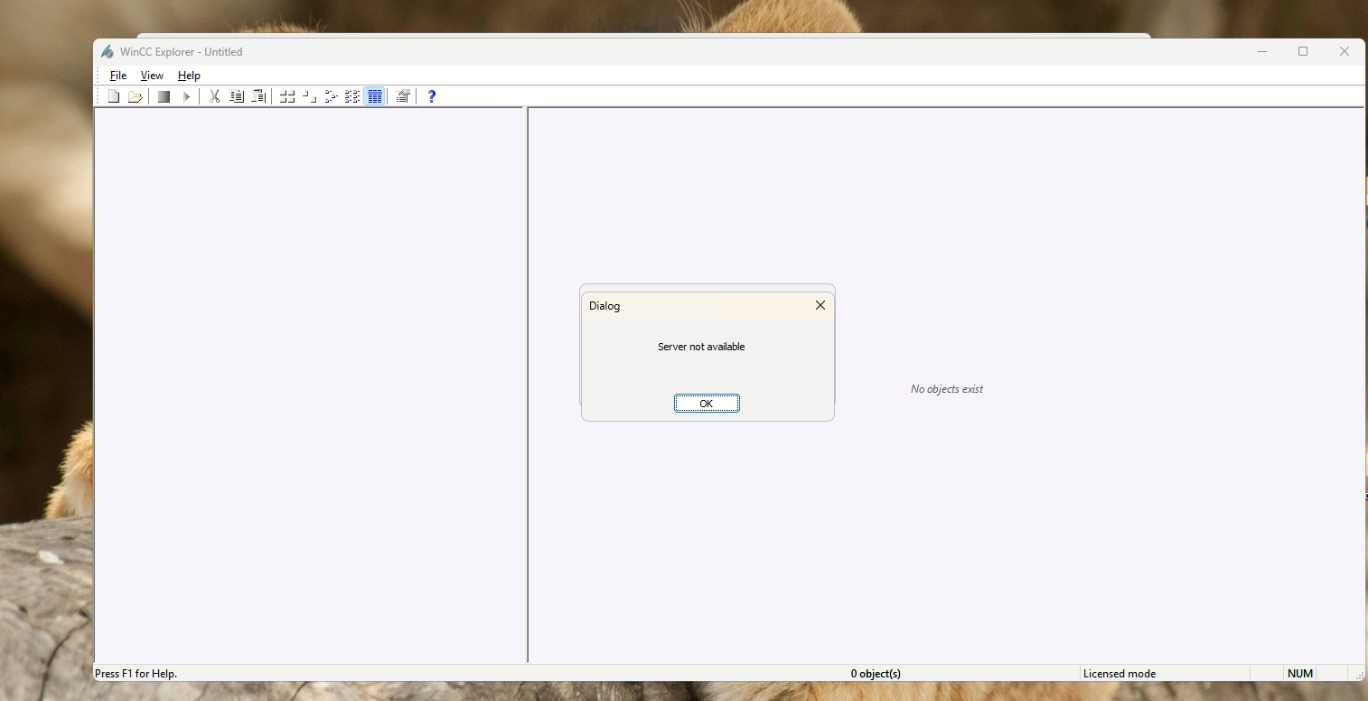
Task: Click the '0 object(s)' status entry
Action: tap(876, 674)
